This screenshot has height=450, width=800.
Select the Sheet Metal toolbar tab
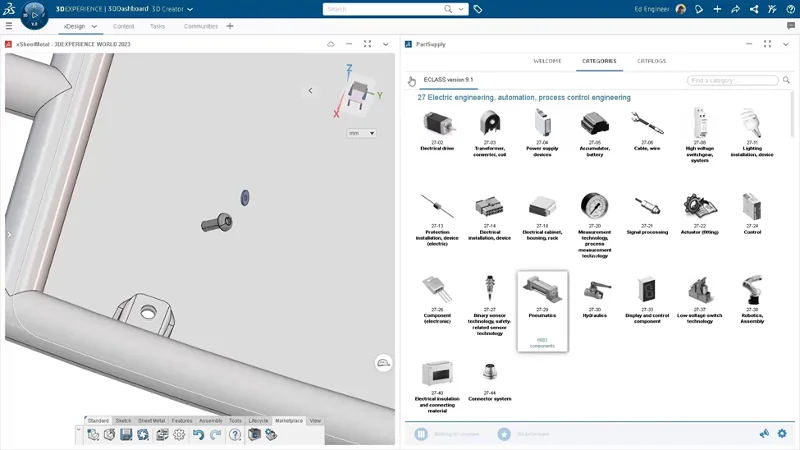point(151,421)
